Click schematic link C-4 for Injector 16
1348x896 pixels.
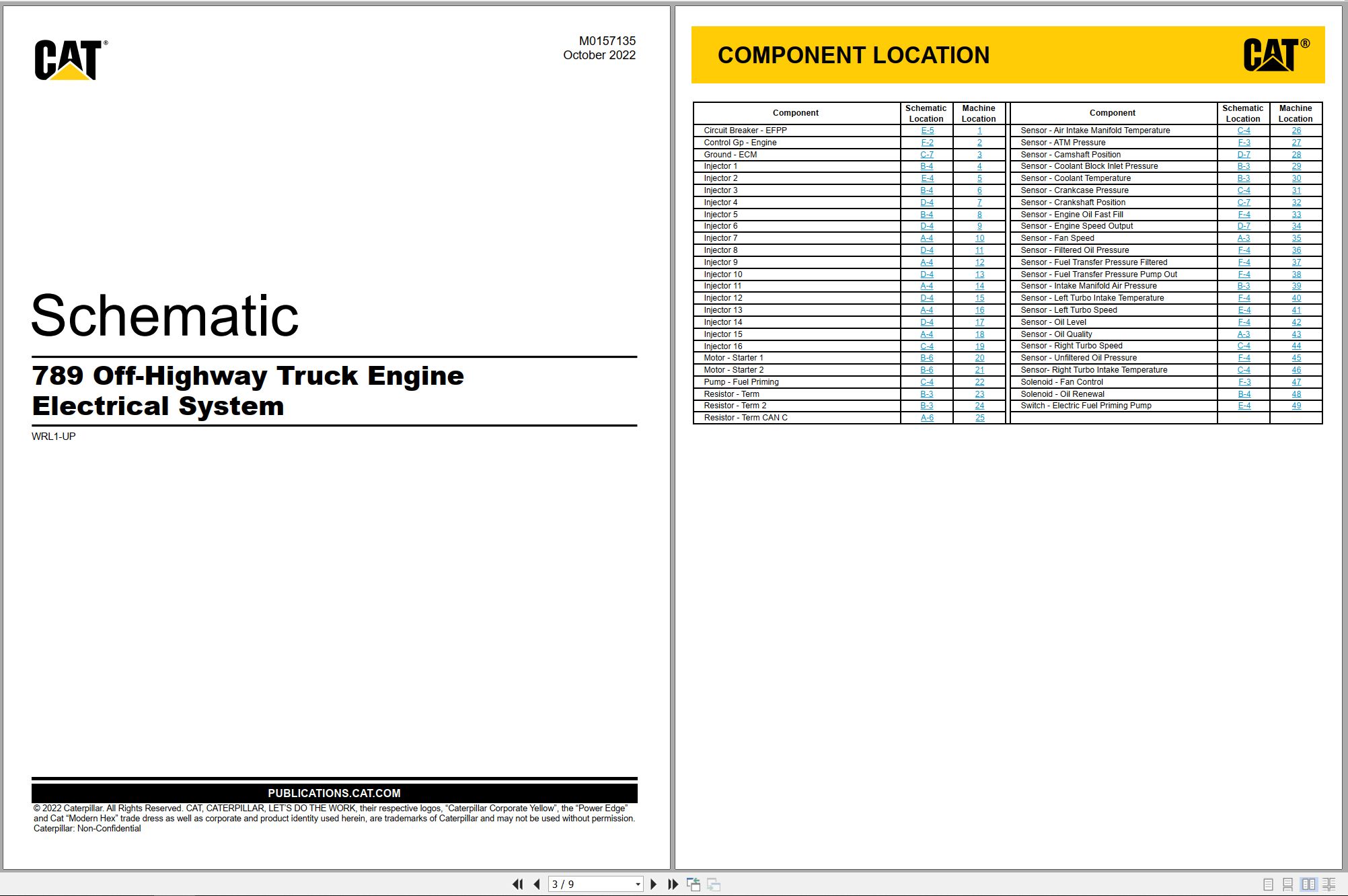click(x=927, y=346)
